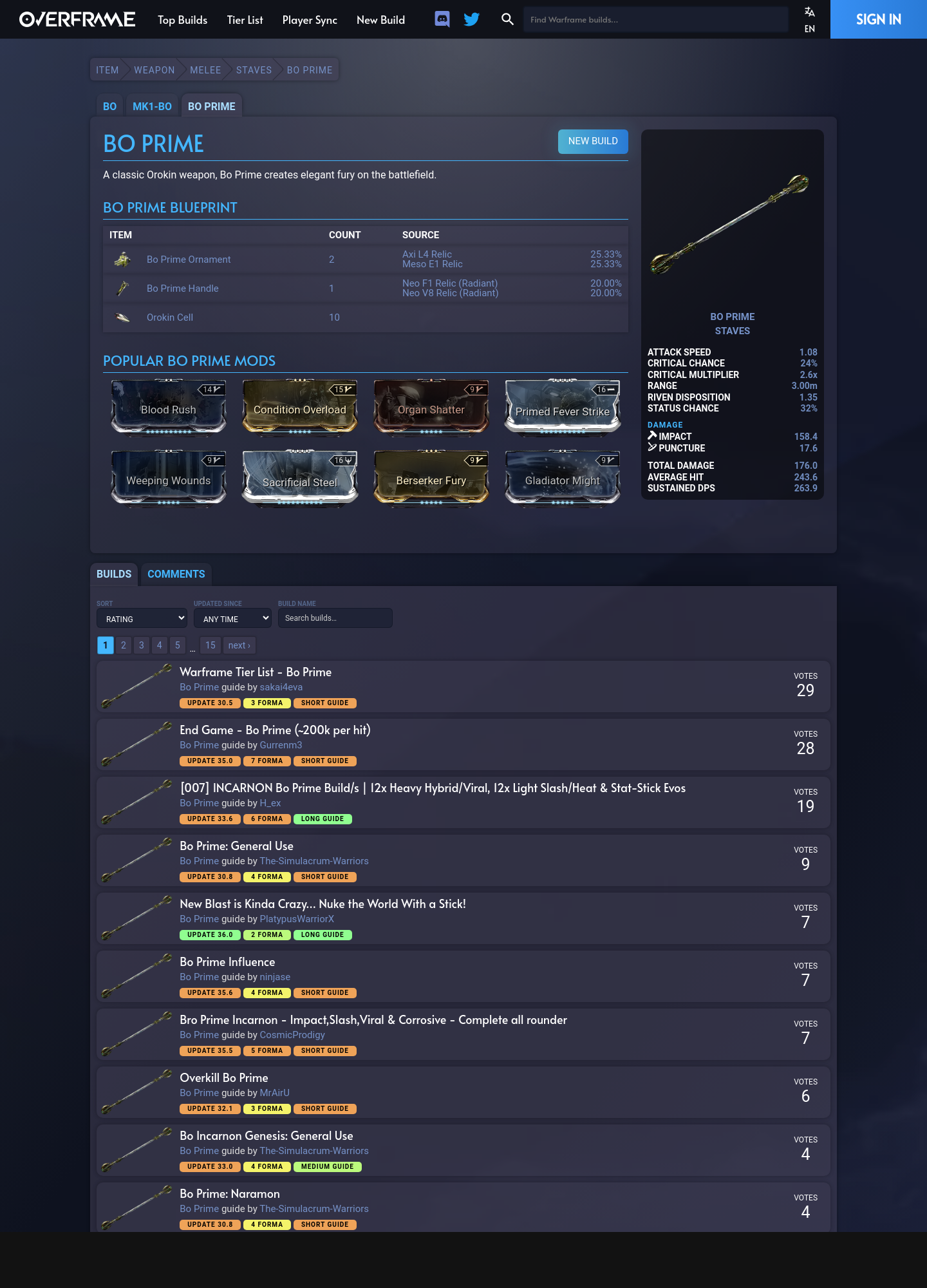The width and height of the screenshot is (927, 1288).
Task: Open the Updated Since Any Time dropdown
Action: coord(232,618)
